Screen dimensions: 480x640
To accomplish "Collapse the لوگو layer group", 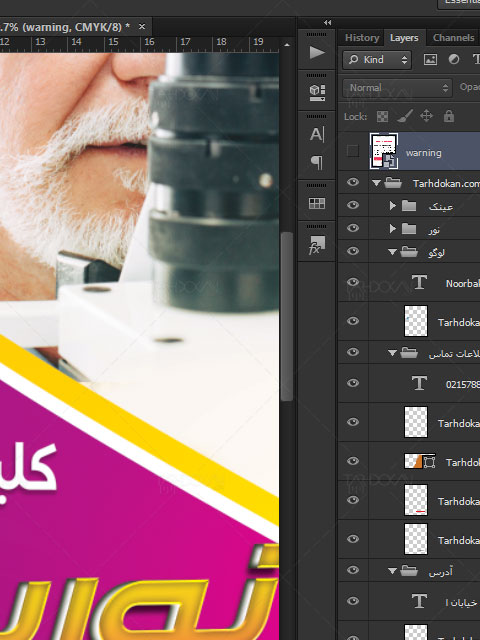I will tap(393, 252).
